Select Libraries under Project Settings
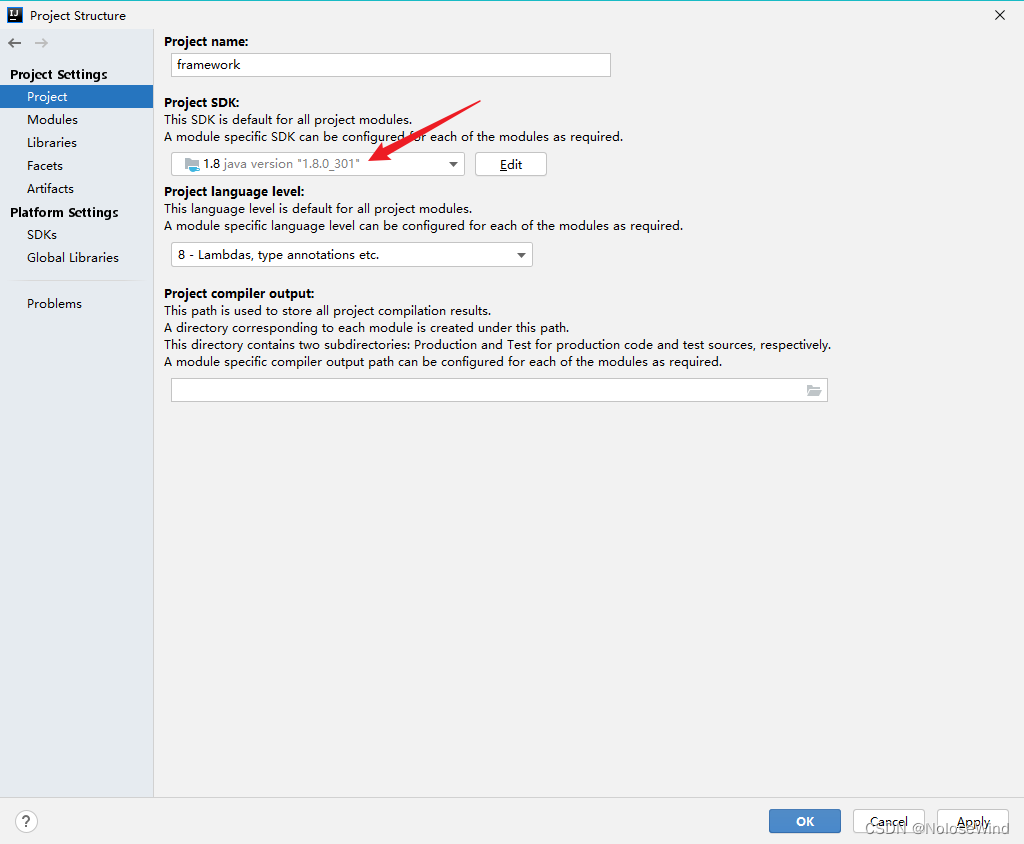The height and width of the screenshot is (844, 1024). click(x=52, y=142)
